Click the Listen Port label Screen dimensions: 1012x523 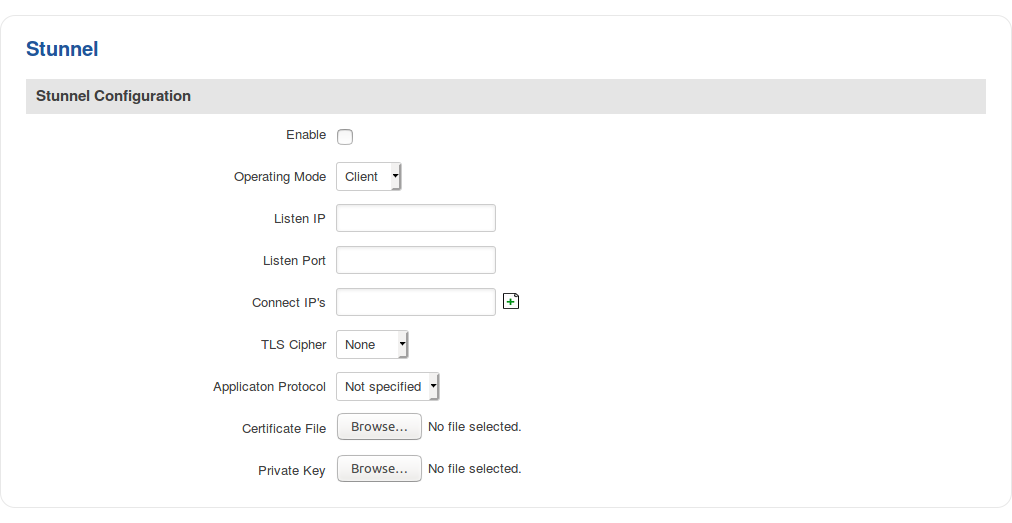coord(294,261)
